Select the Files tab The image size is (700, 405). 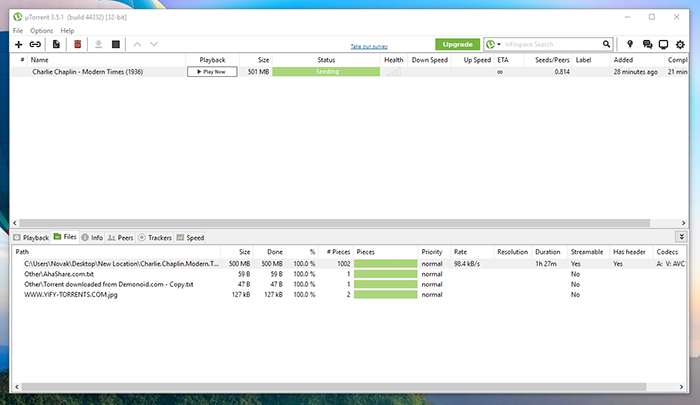click(65, 237)
